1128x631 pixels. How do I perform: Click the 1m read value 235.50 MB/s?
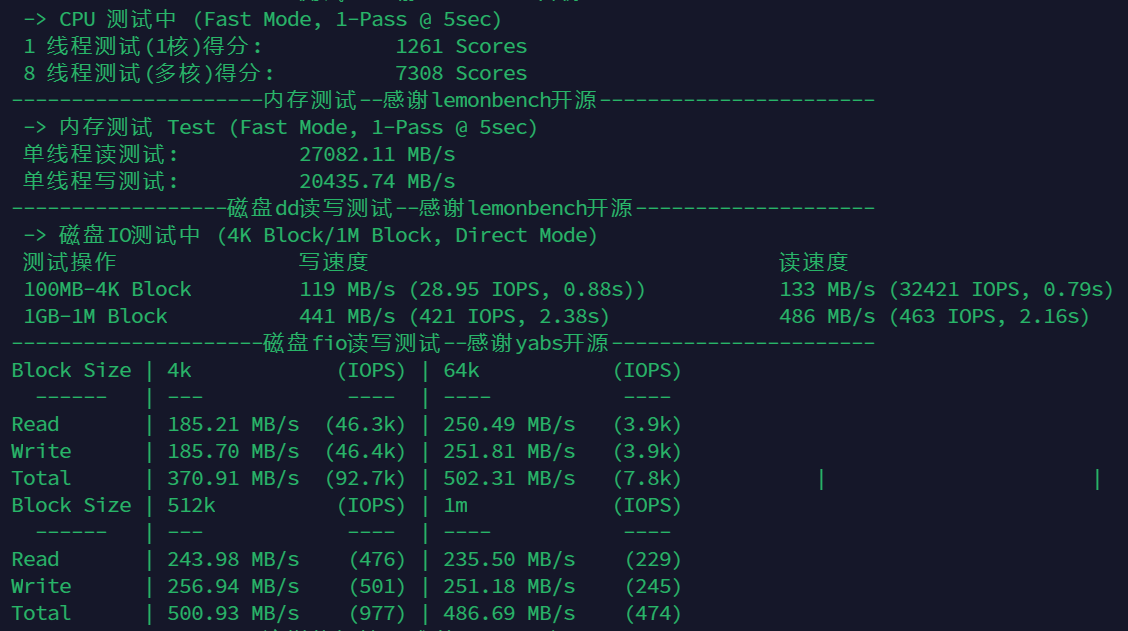tap(509, 559)
